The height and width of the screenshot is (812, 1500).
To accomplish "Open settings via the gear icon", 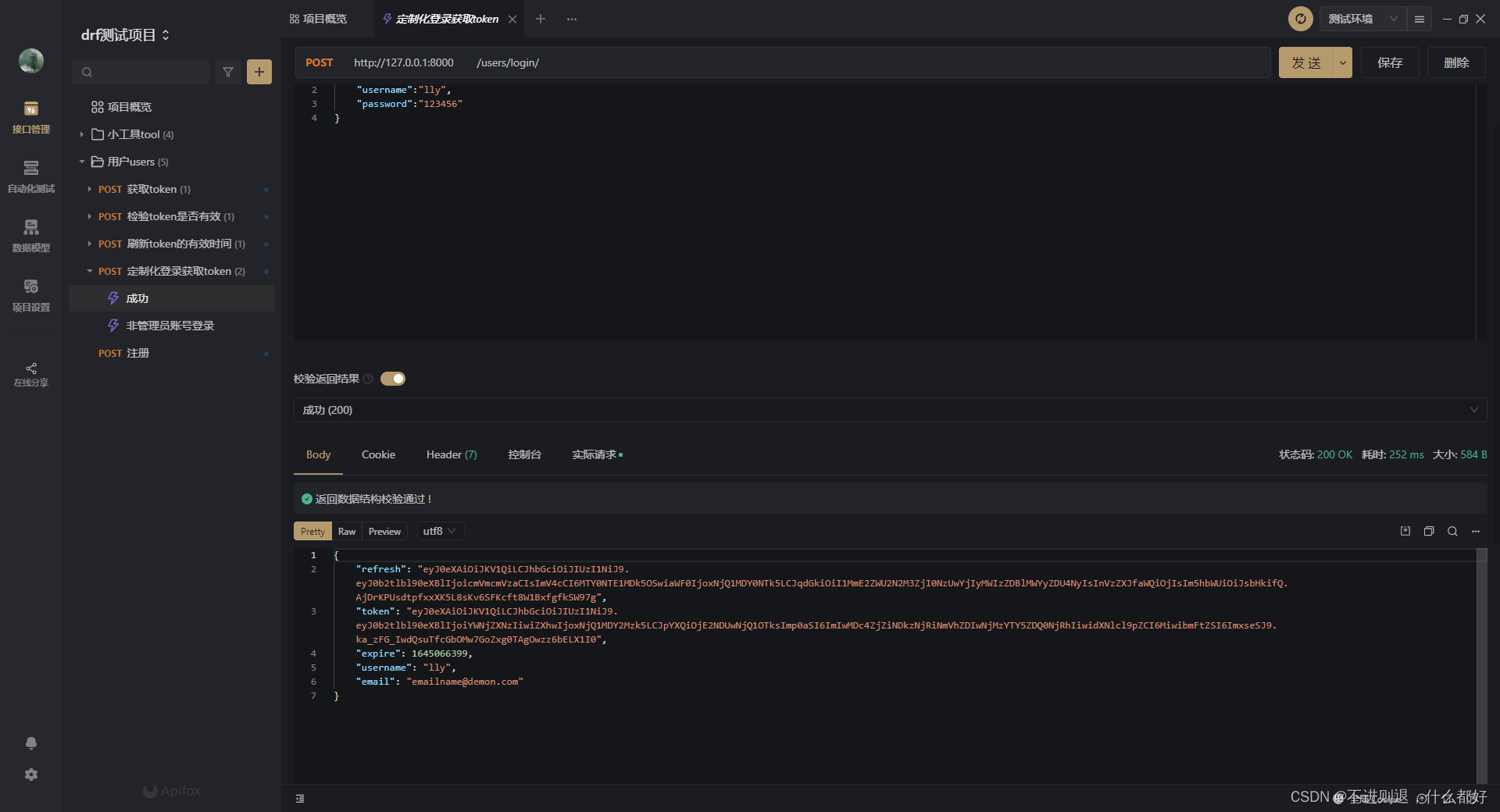I will (31, 775).
